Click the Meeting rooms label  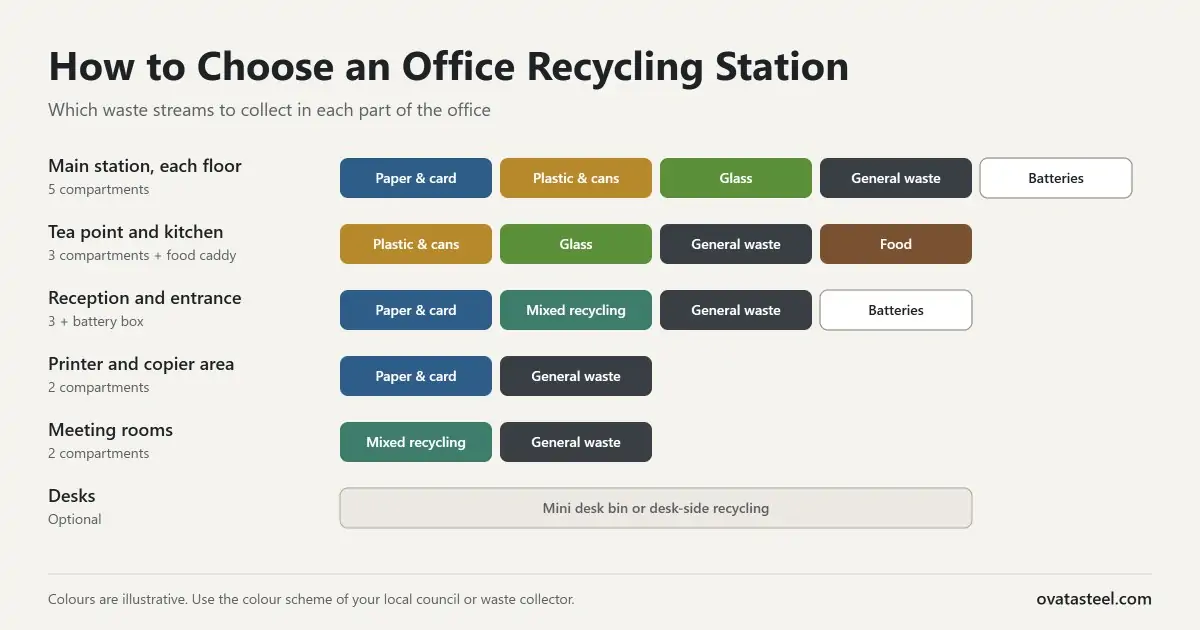coord(110,430)
